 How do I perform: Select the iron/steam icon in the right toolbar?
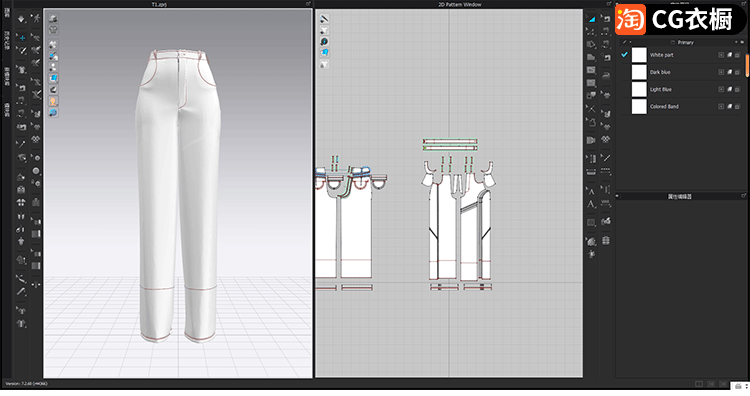click(x=606, y=75)
